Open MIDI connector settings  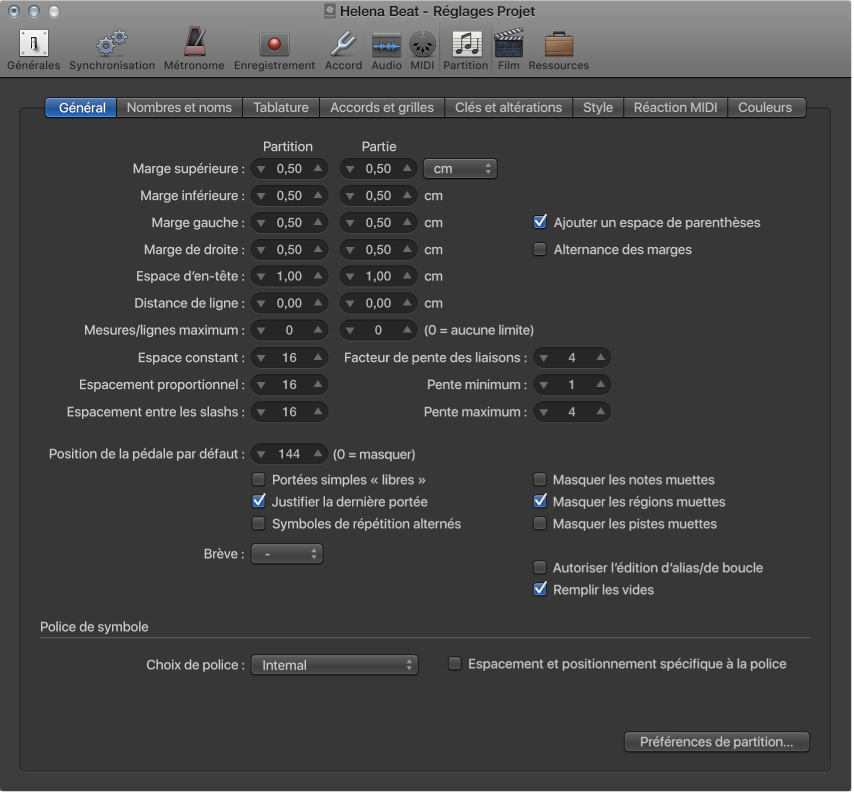click(422, 50)
